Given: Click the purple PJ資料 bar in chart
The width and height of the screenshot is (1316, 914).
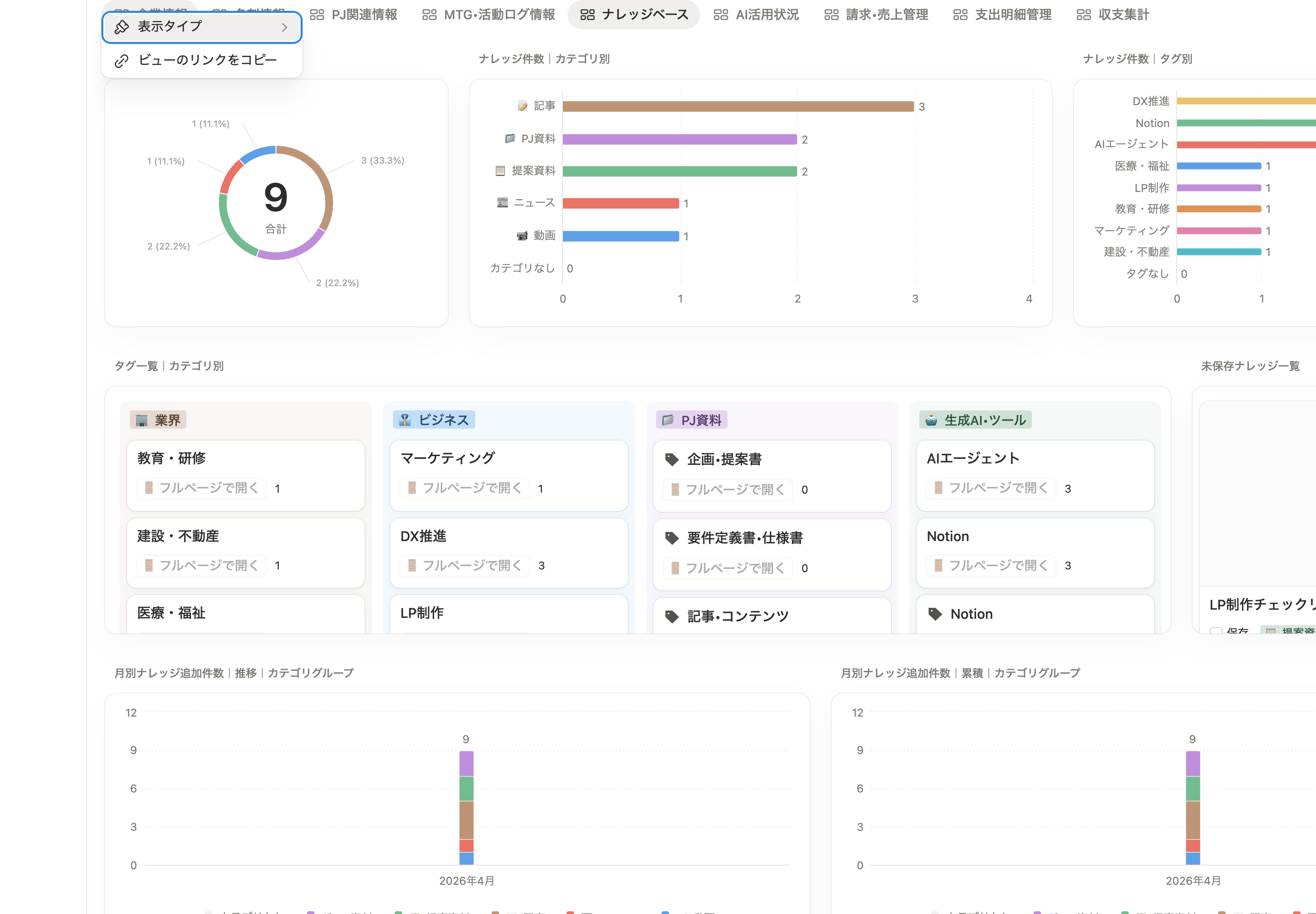Looking at the screenshot, I should click(x=680, y=139).
